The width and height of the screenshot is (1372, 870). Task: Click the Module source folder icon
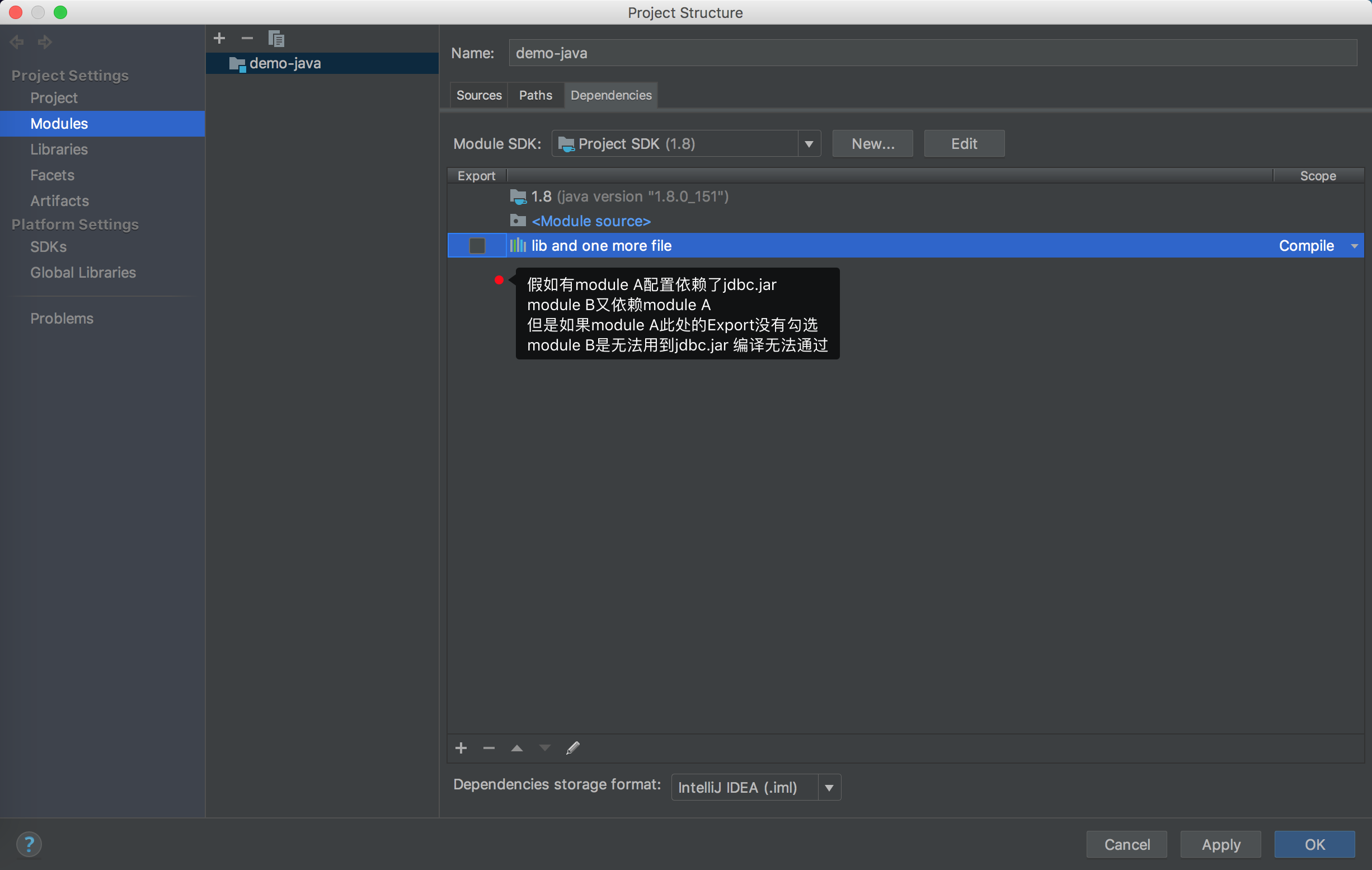518,221
